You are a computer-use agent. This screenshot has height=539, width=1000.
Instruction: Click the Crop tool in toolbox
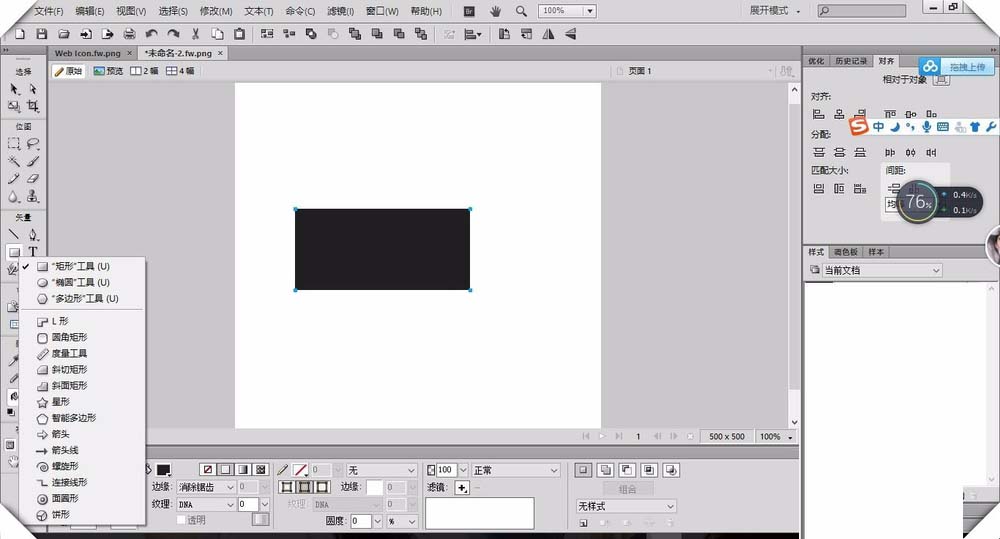[33, 106]
